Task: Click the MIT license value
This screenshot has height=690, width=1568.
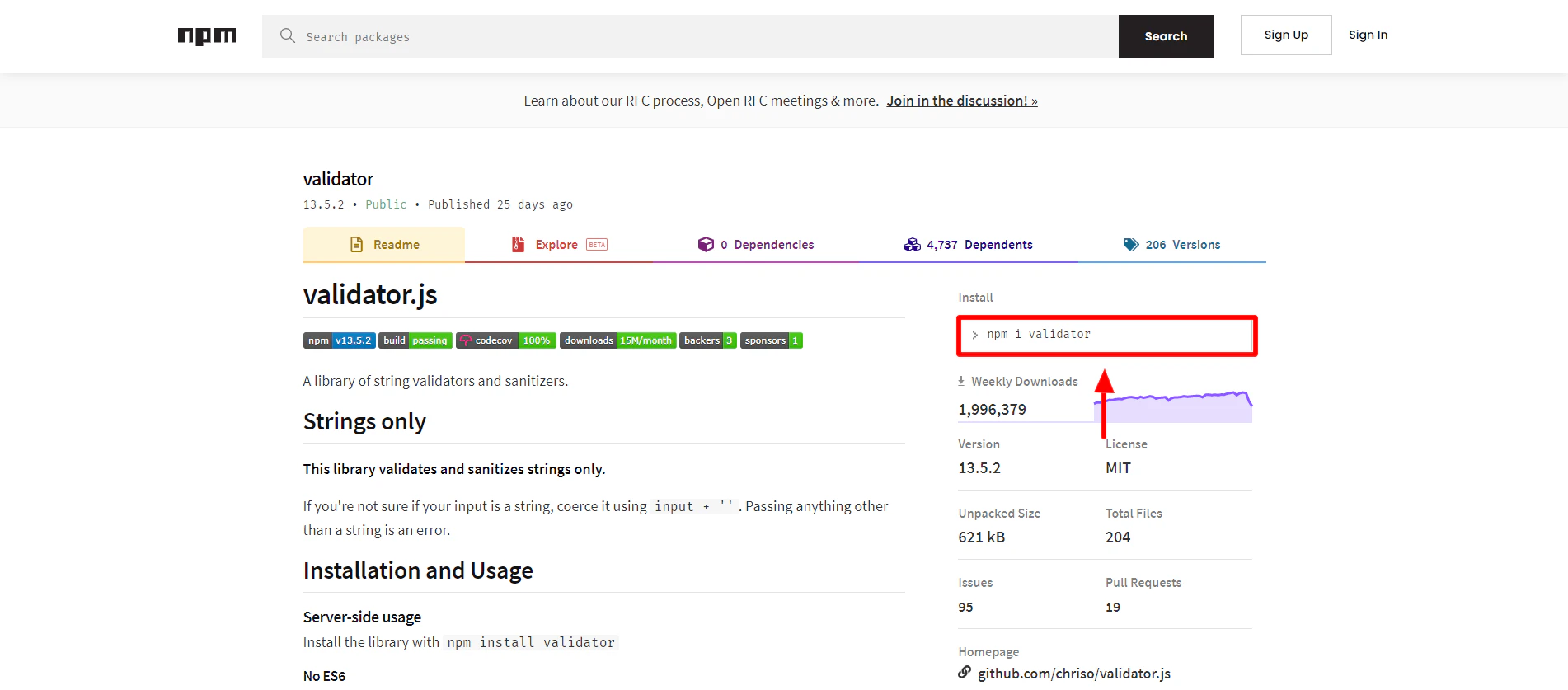Action: (x=1118, y=468)
